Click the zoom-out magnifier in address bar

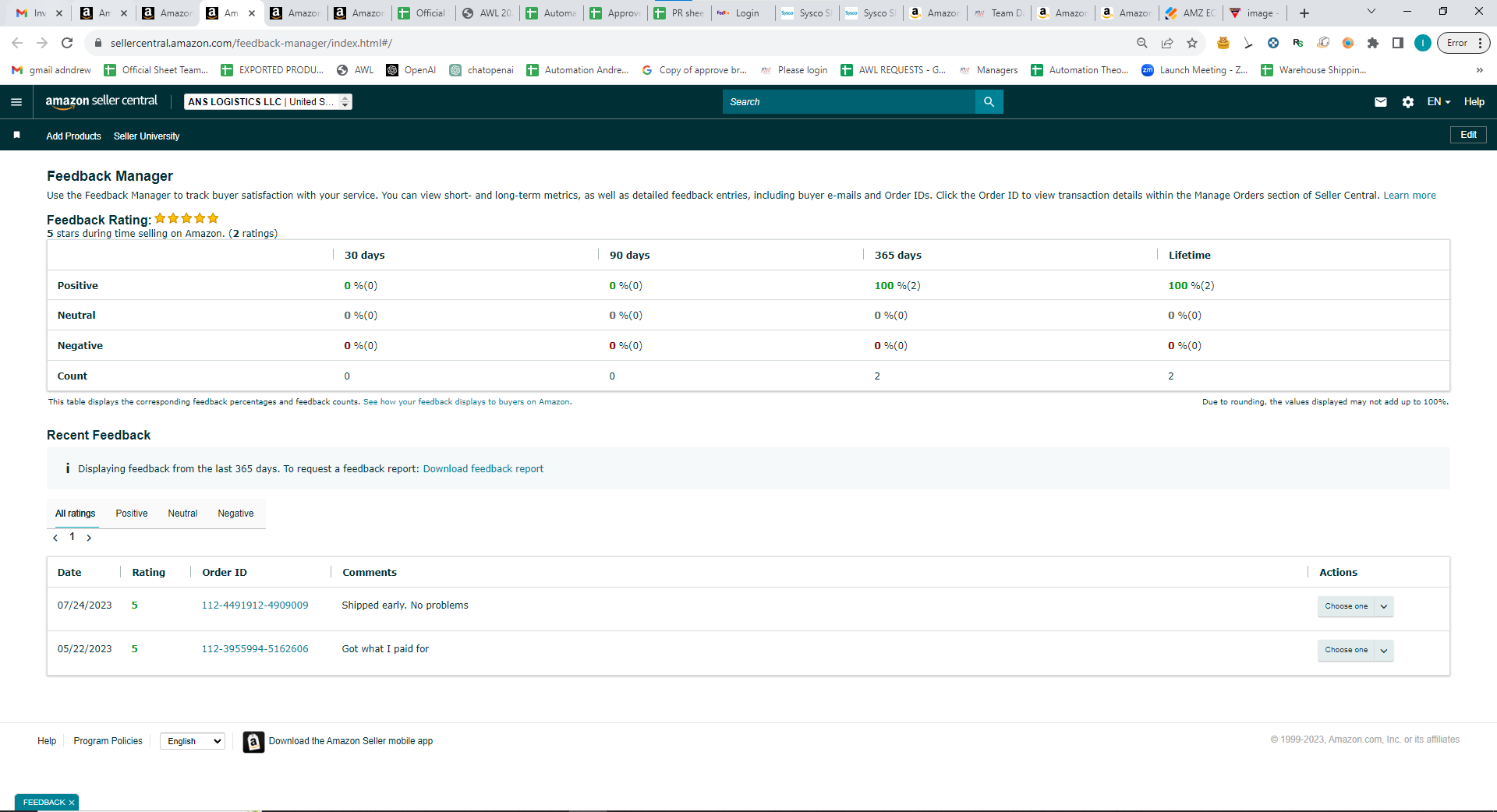pyautogui.click(x=1141, y=43)
